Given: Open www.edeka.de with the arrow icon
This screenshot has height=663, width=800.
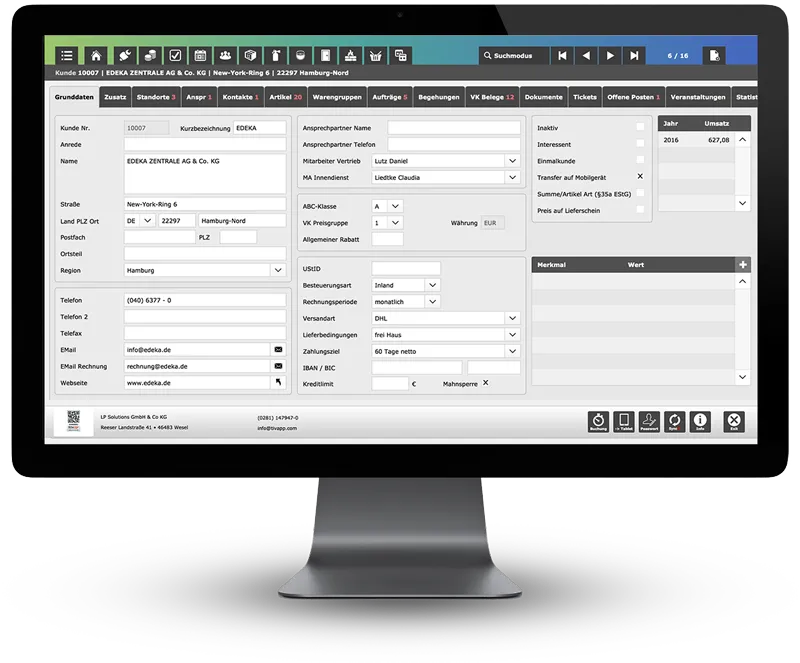Looking at the screenshot, I should pos(278,382).
